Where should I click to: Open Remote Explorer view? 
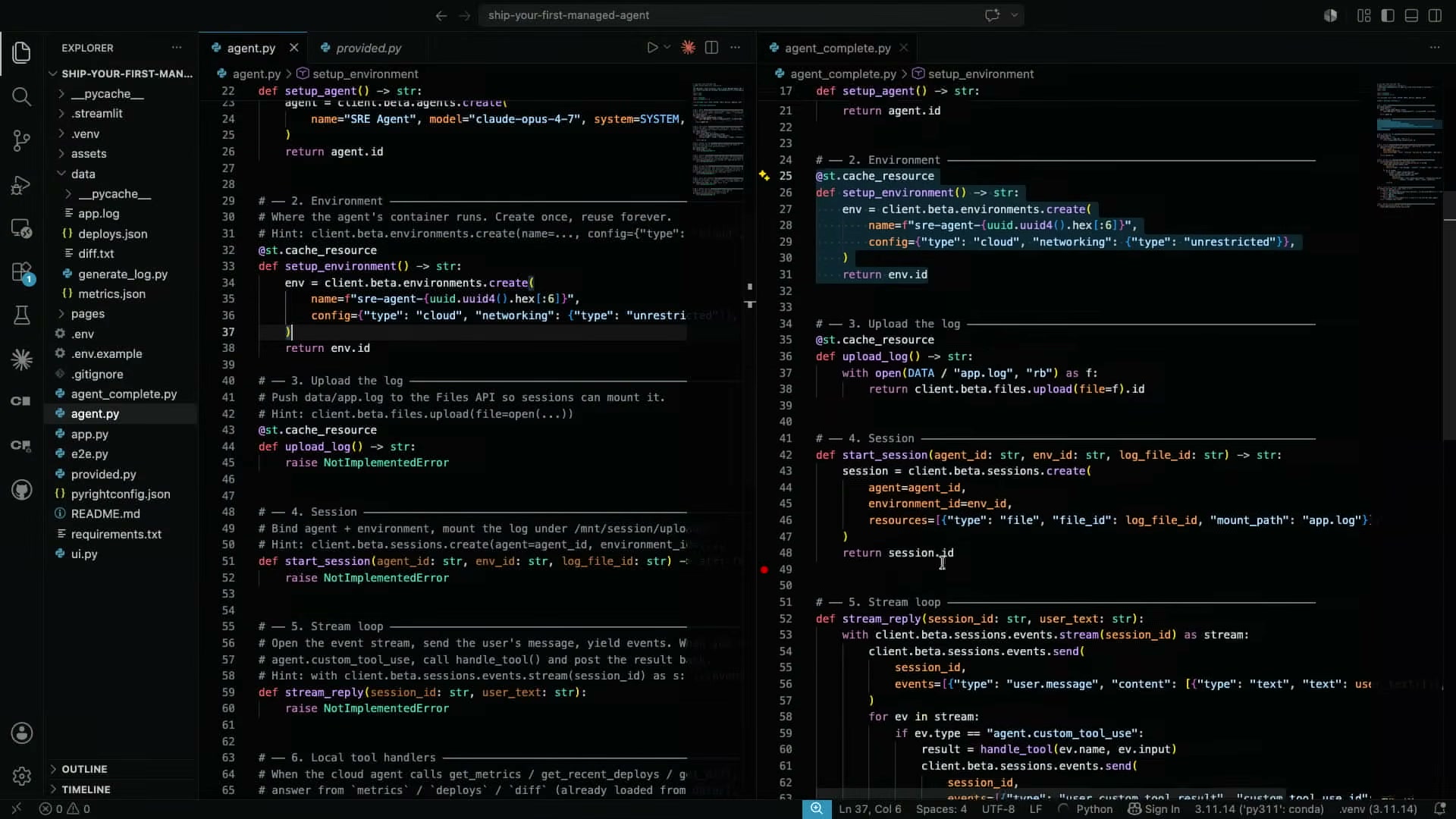(22, 228)
